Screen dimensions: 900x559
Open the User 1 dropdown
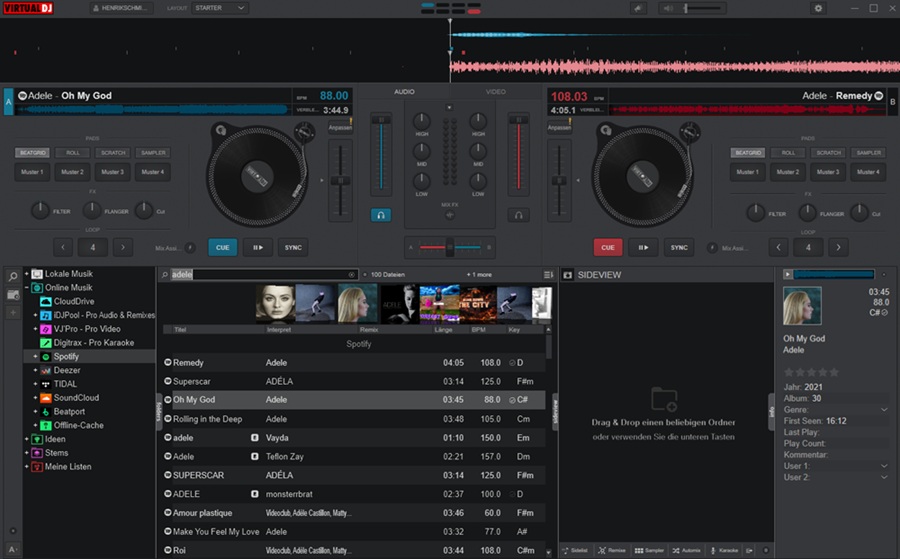[x=884, y=466]
